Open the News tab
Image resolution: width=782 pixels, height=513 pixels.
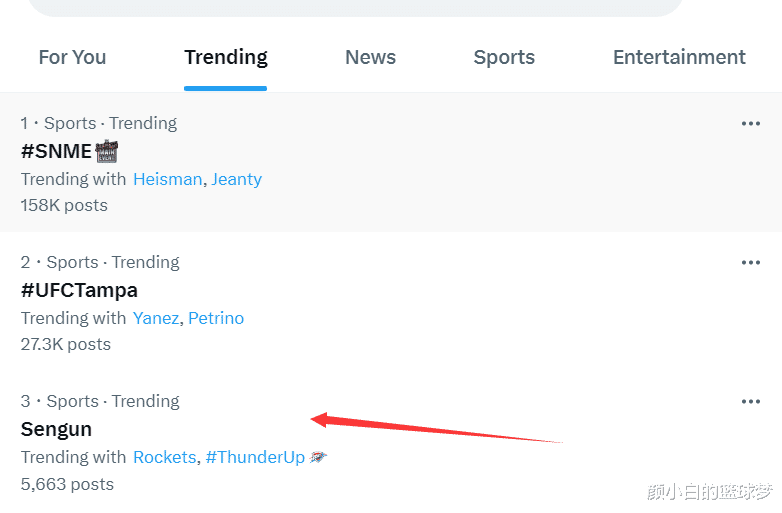point(371,57)
